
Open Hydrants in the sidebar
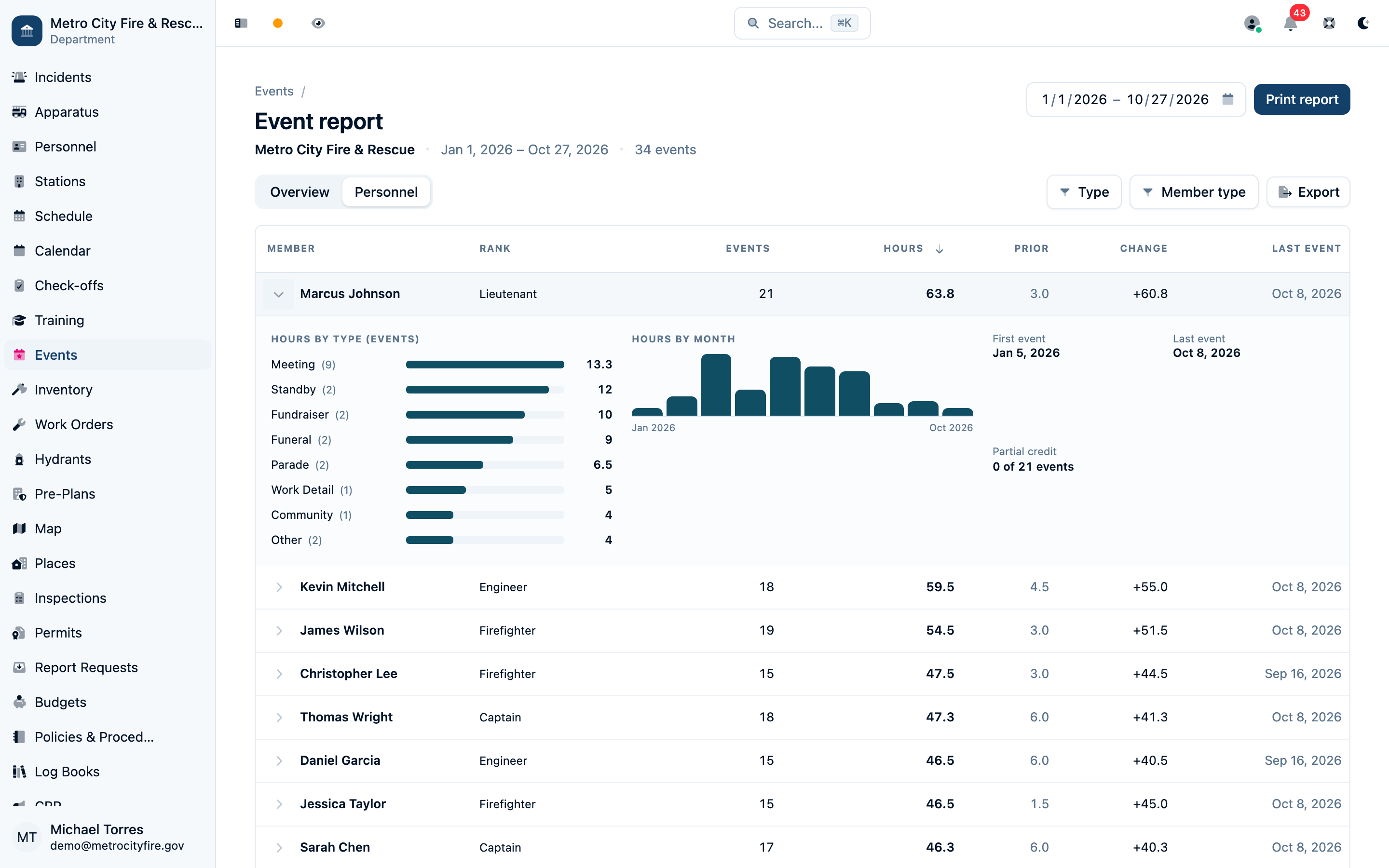[x=108, y=459]
